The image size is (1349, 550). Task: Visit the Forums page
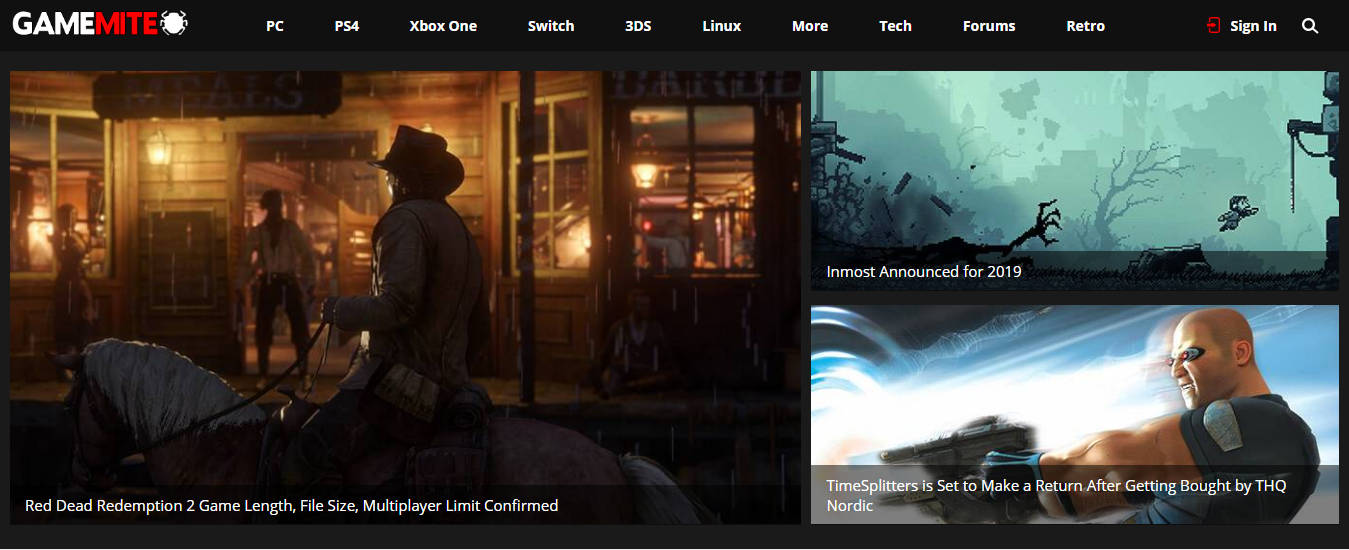pos(989,26)
